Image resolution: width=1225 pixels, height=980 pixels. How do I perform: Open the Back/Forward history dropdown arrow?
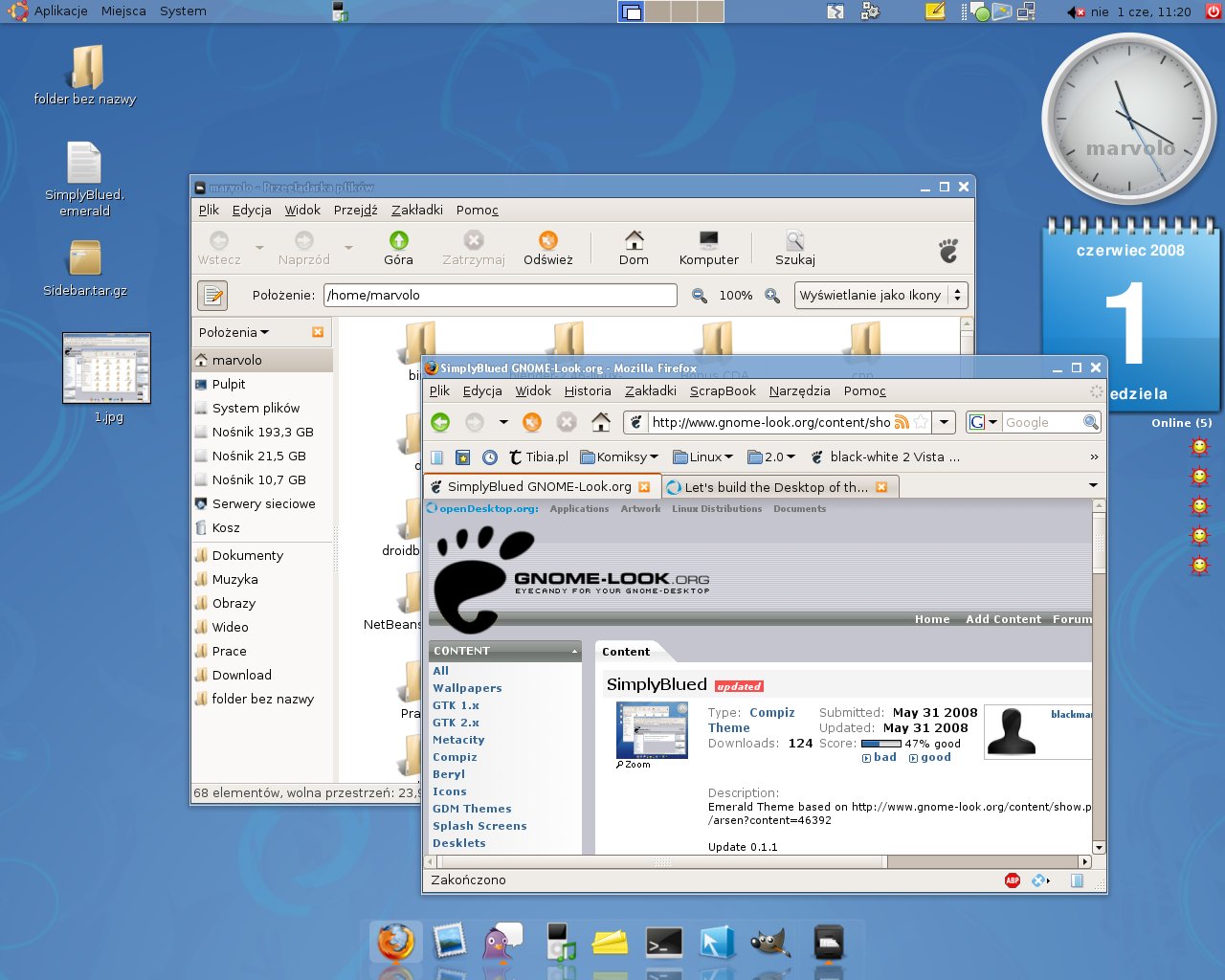click(503, 422)
